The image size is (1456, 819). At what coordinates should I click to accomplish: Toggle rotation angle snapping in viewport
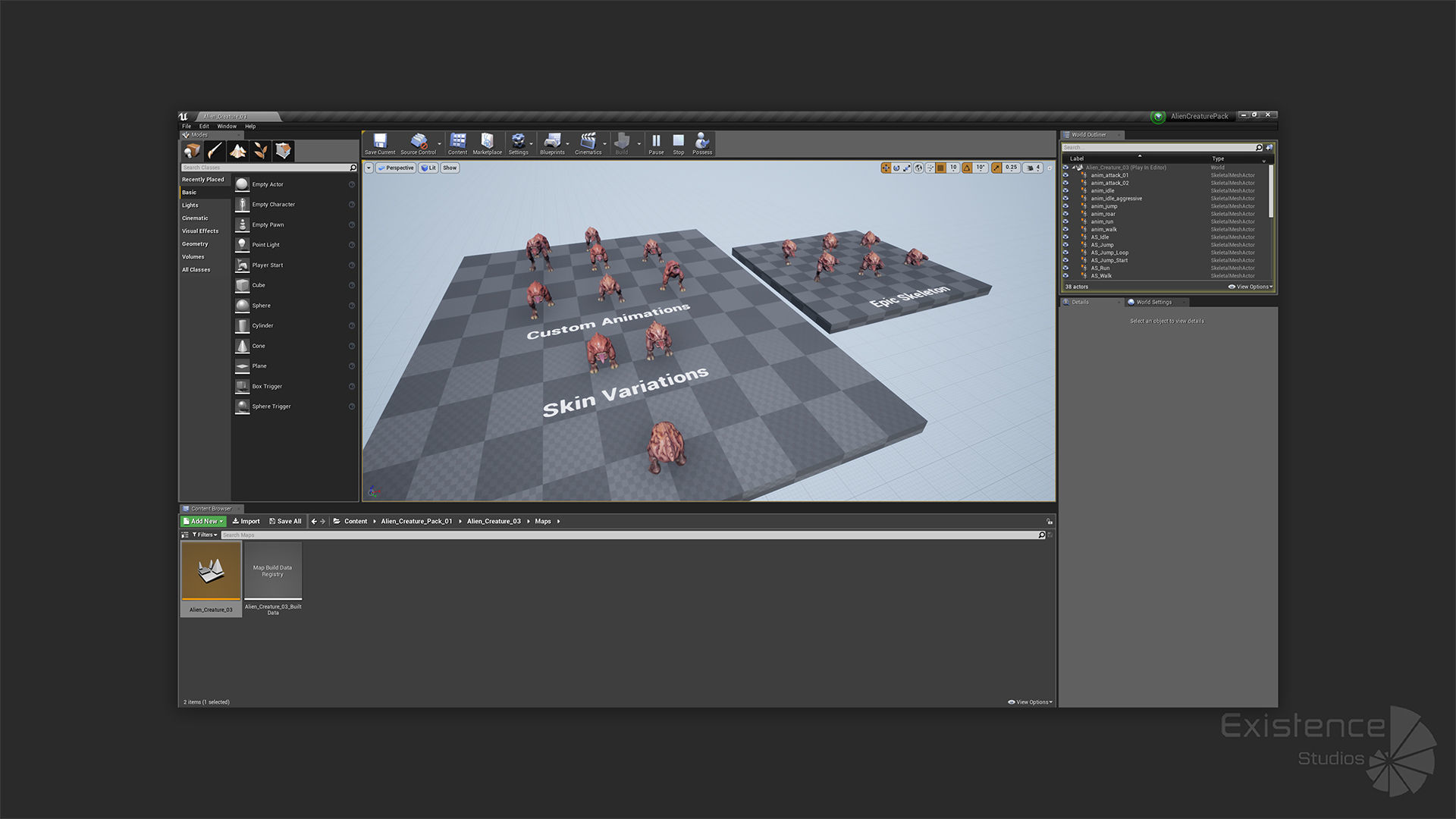967,168
